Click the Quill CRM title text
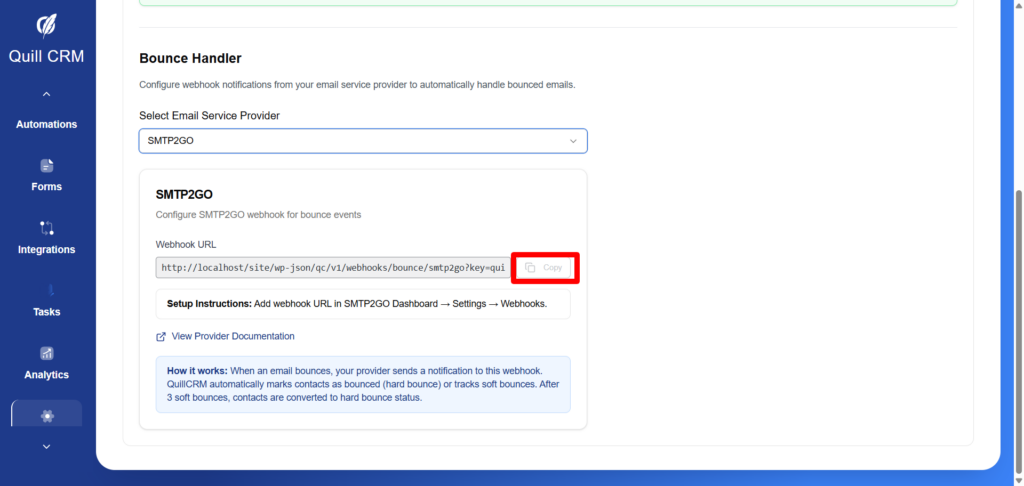This screenshot has height=486, width=1024. [47, 56]
